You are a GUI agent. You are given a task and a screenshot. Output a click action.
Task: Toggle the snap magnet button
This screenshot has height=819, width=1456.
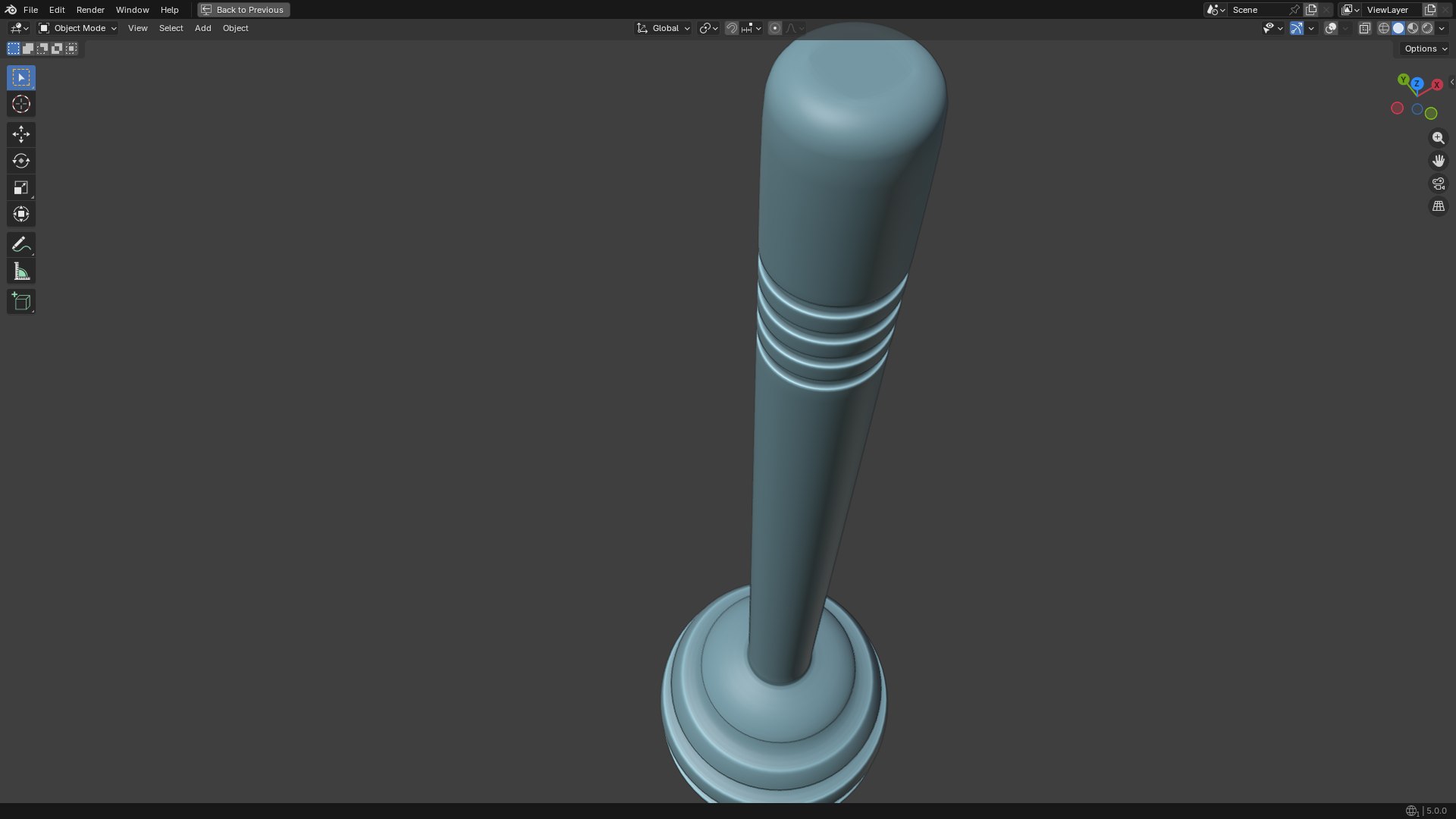(x=732, y=28)
